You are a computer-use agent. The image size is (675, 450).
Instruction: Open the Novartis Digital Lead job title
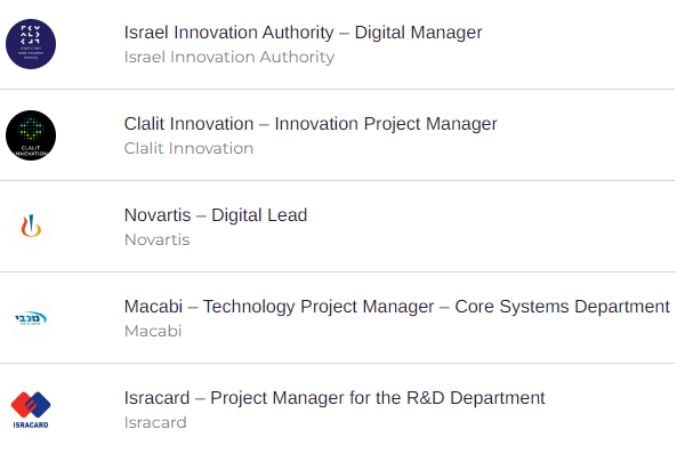click(216, 215)
